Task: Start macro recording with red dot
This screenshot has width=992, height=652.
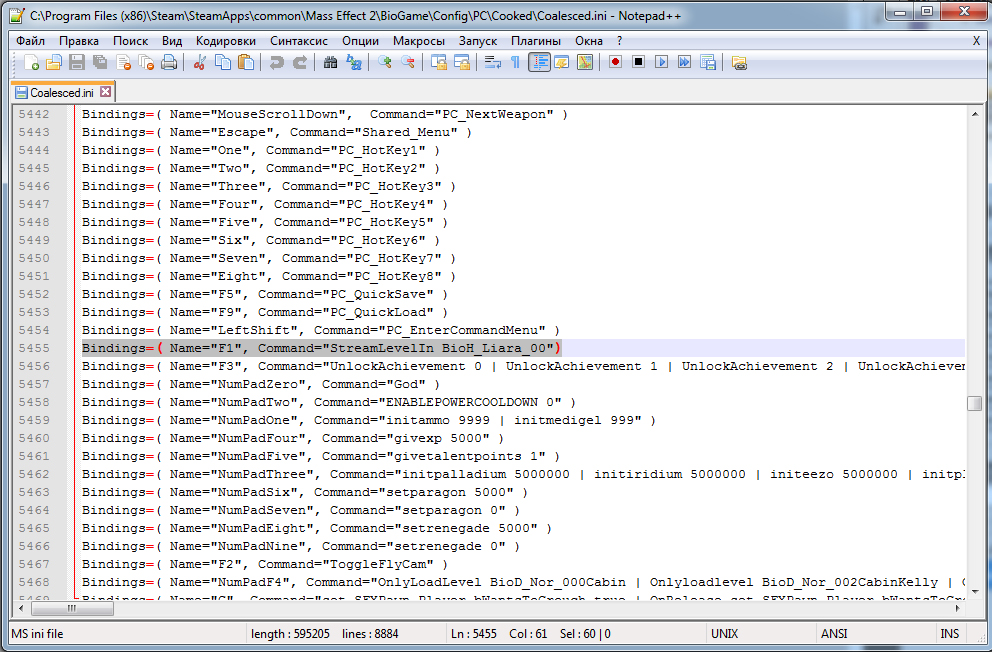Action: point(616,62)
